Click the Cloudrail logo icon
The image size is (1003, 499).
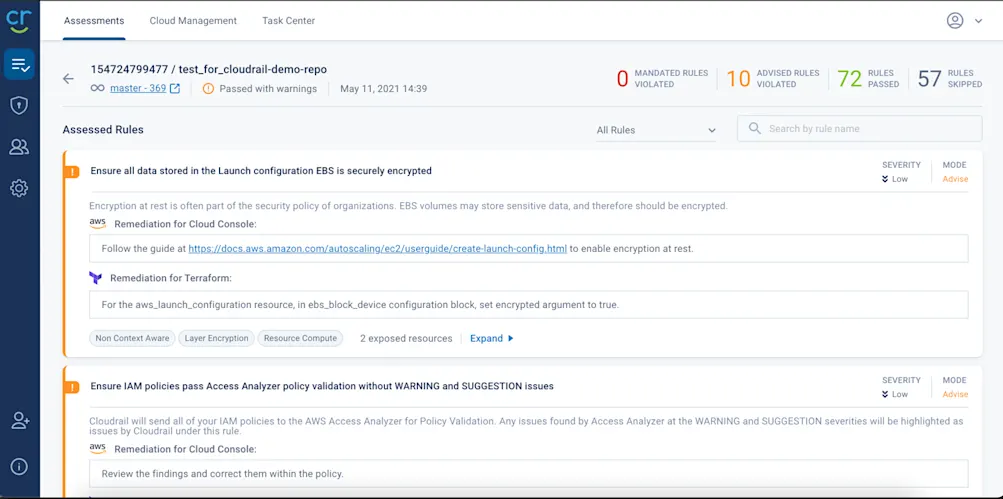pyautogui.click(x=19, y=20)
